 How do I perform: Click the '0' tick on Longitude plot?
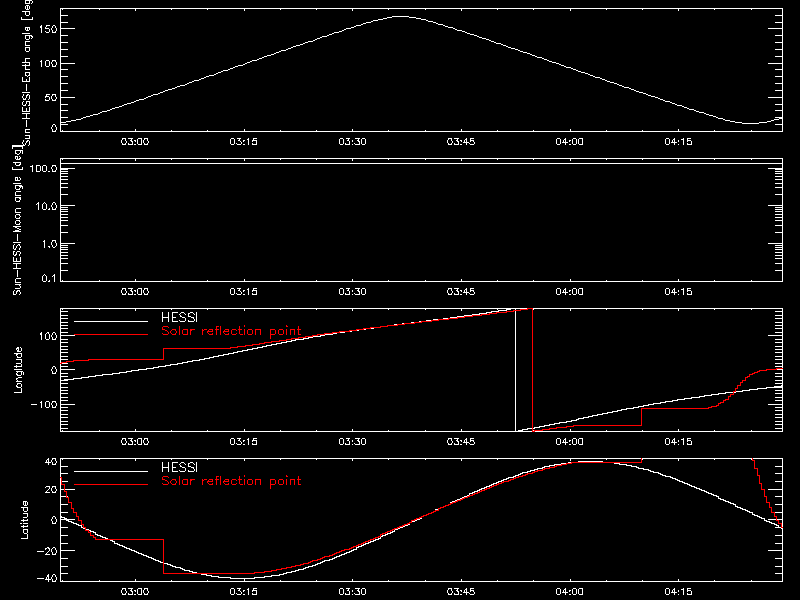(x=54, y=370)
